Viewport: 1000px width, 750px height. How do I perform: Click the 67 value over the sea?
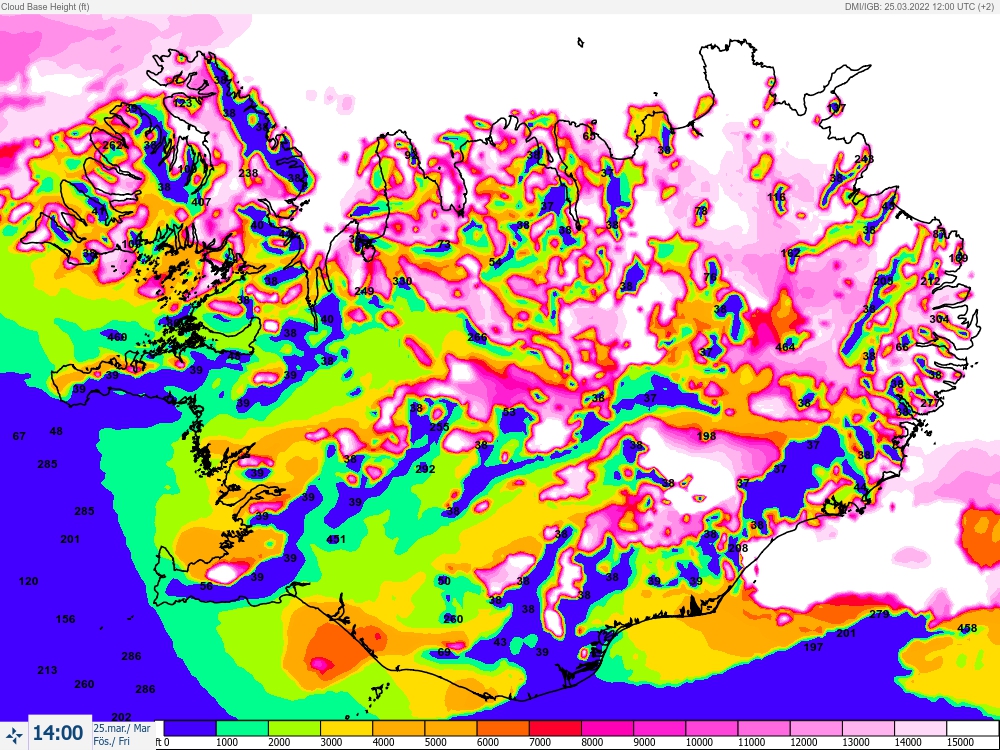(x=19, y=436)
